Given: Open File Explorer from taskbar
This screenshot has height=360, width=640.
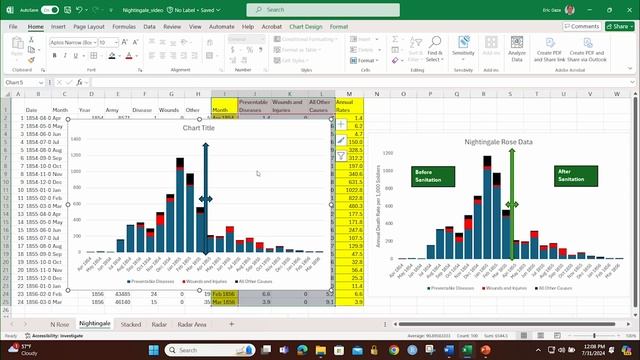Looking at the screenshot, I should coord(321,350).
